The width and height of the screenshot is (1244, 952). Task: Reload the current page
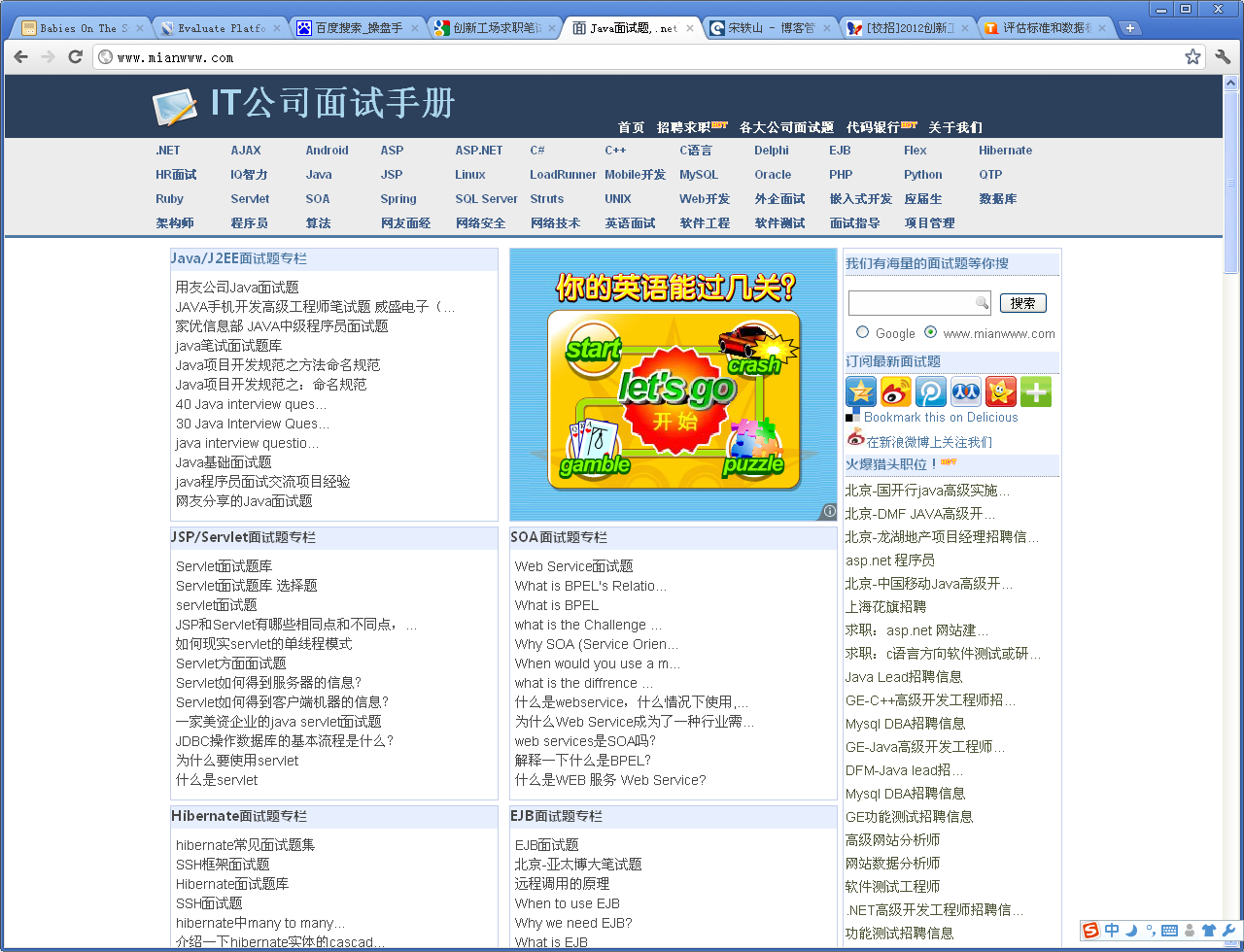pyautogui.click(x=75, y=57)
